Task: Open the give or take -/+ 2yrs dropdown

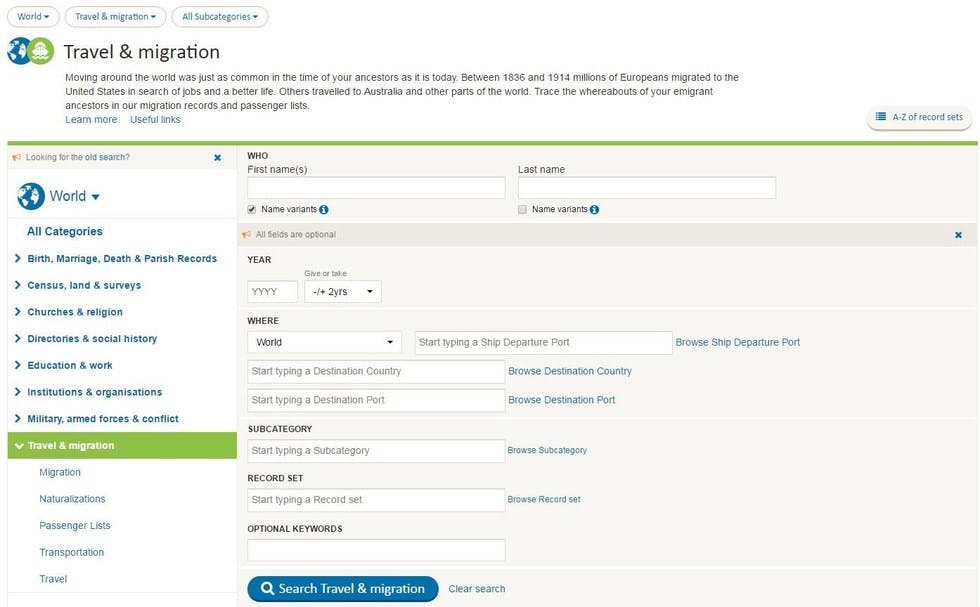Action: pyautogui.click(x=343, y=291)
